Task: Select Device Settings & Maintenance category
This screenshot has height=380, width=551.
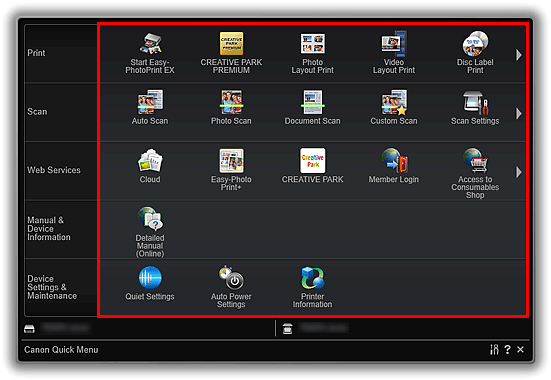Action: click(61, 288)
